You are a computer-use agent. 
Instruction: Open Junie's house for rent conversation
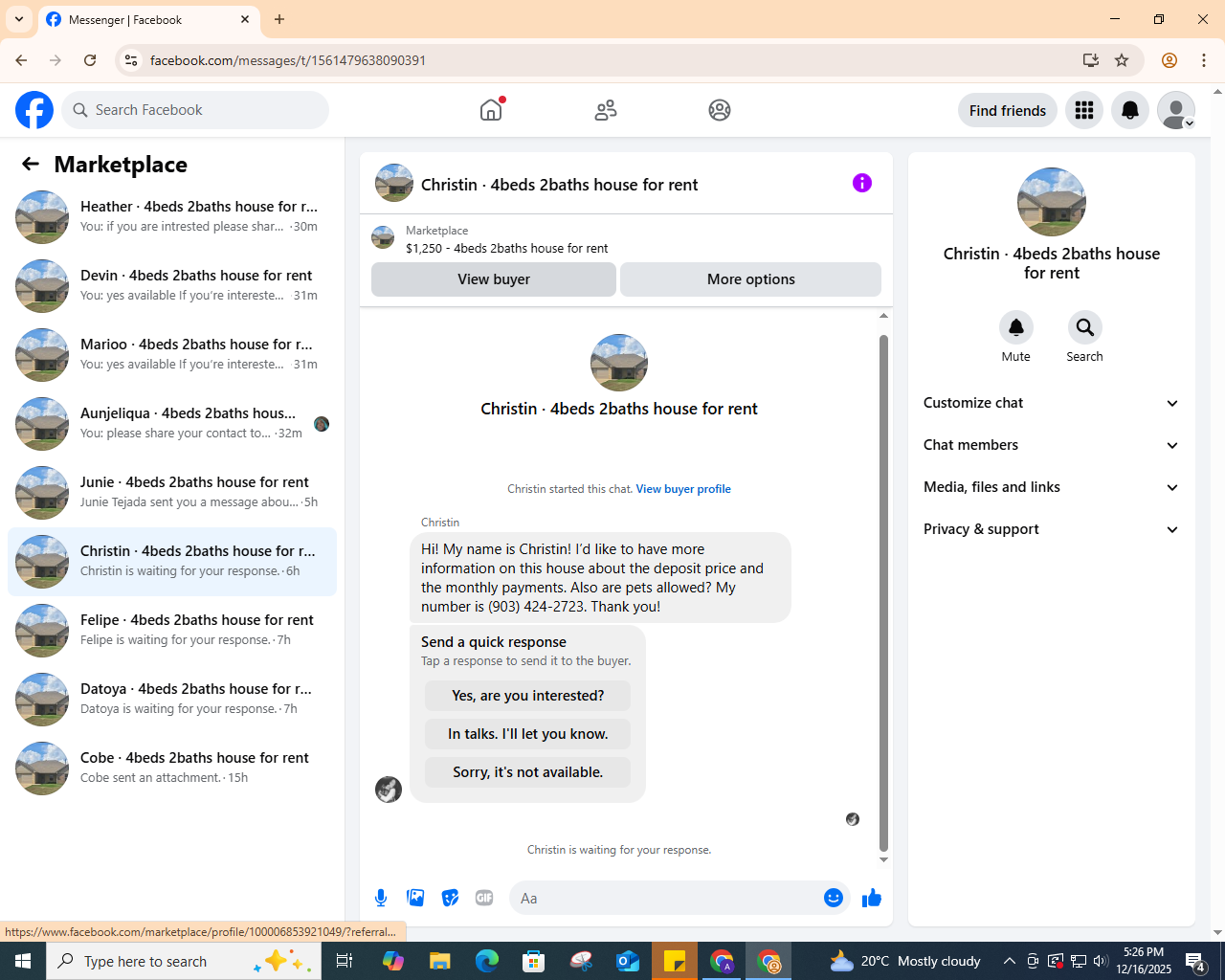pos(172,493)
